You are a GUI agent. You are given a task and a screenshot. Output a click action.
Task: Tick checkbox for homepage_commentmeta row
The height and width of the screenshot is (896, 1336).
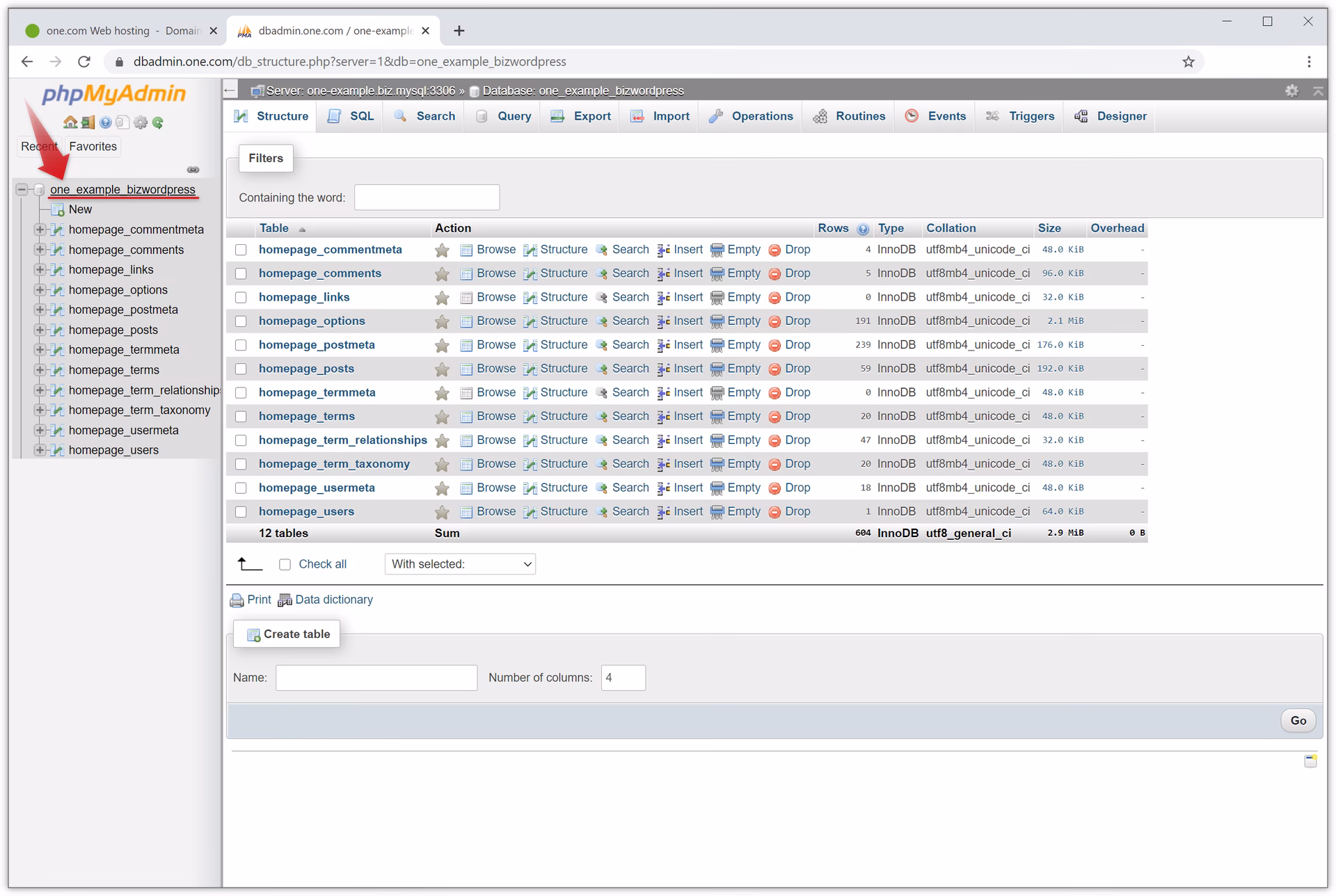click(x=241, y=250)
